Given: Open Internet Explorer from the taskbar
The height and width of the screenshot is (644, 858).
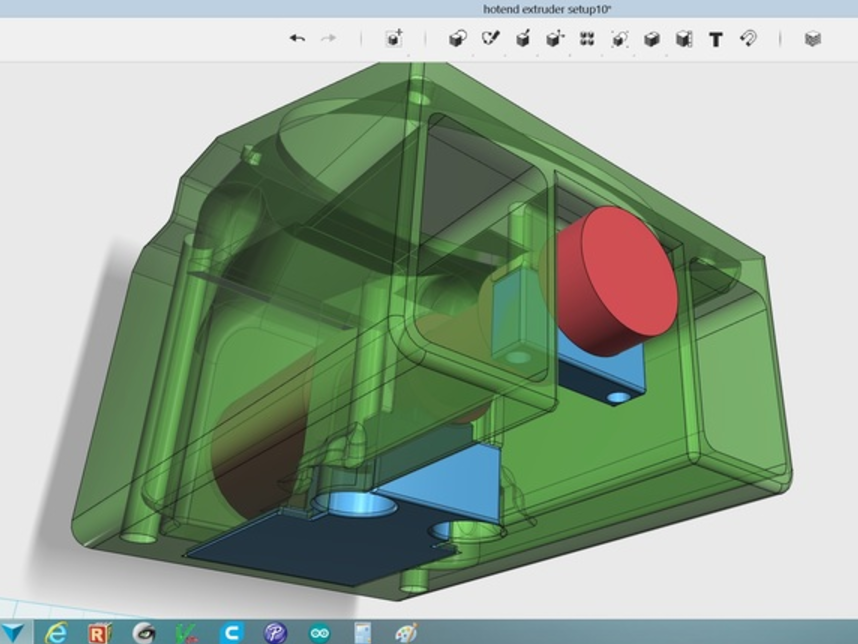Looking at the screenshot, I should (x=56, y=632).
